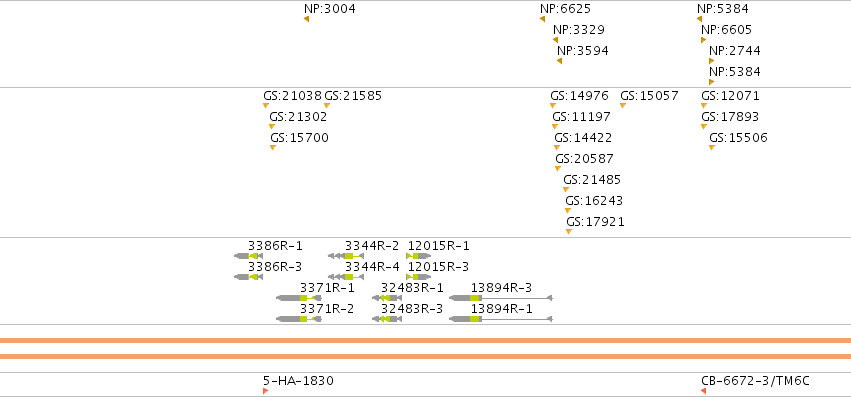The image size is (851, 397).
Task: Click the upper orange track bar
Action: click(x=426, y=341)
